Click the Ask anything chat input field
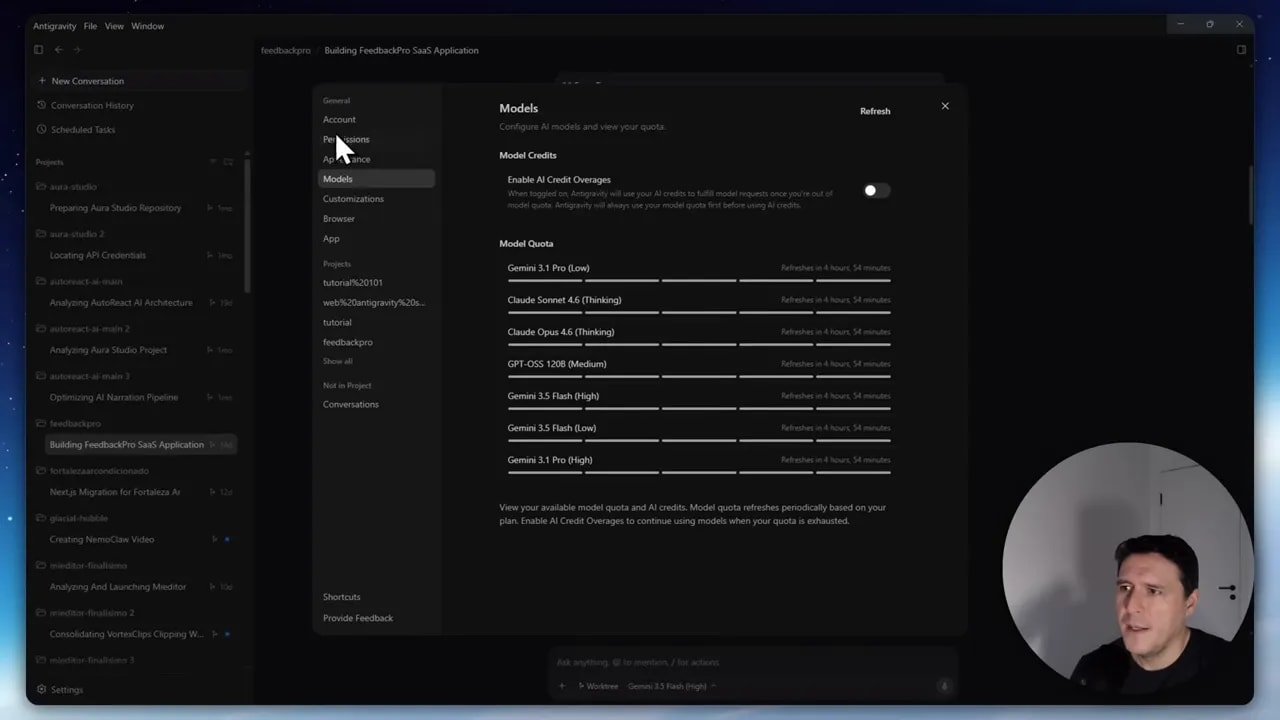Screen dimensions: 1280x720 coord(752,662)
